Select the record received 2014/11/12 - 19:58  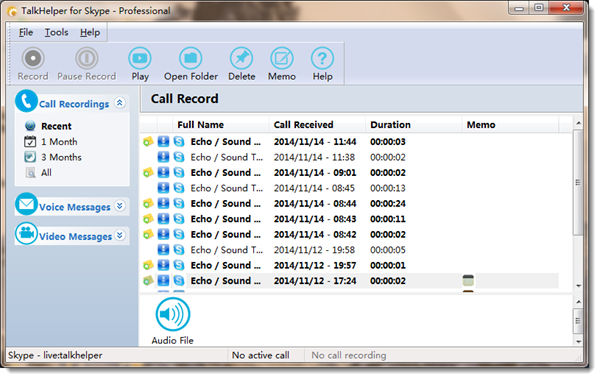(350, 250)
